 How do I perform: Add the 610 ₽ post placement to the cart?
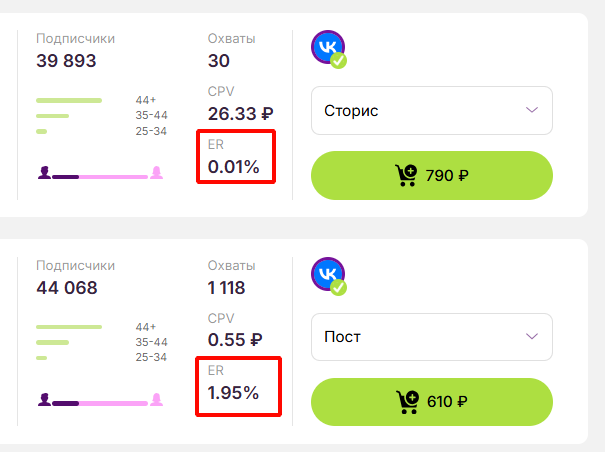(x=432, y=402)
